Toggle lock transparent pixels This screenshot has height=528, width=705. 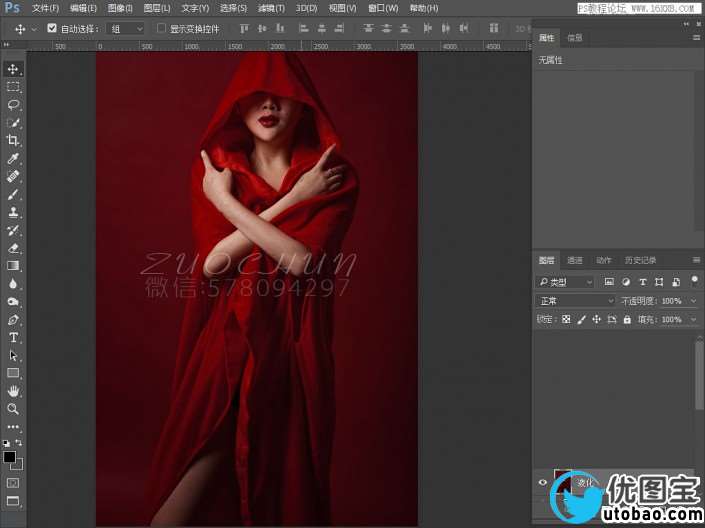click(x=566, y=319)
